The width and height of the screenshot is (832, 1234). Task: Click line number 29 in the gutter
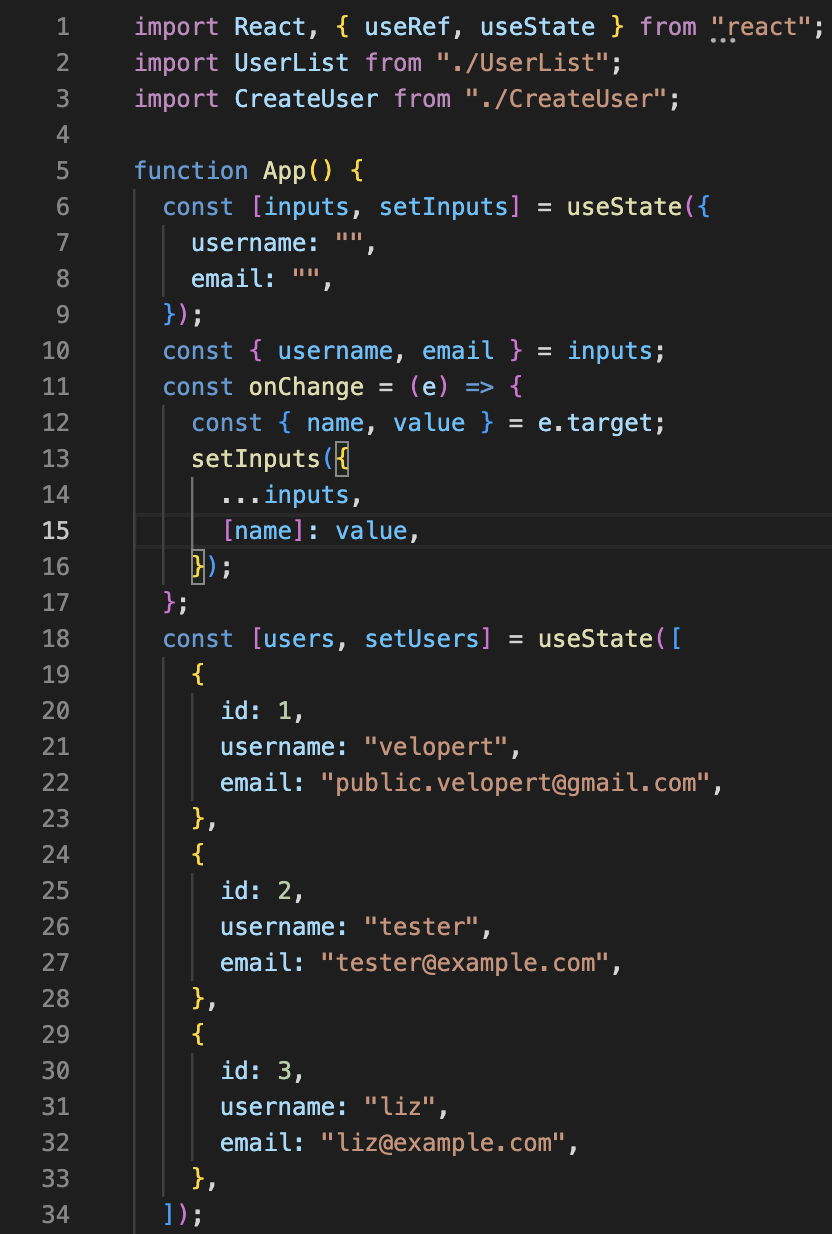tap(56, 1035)
